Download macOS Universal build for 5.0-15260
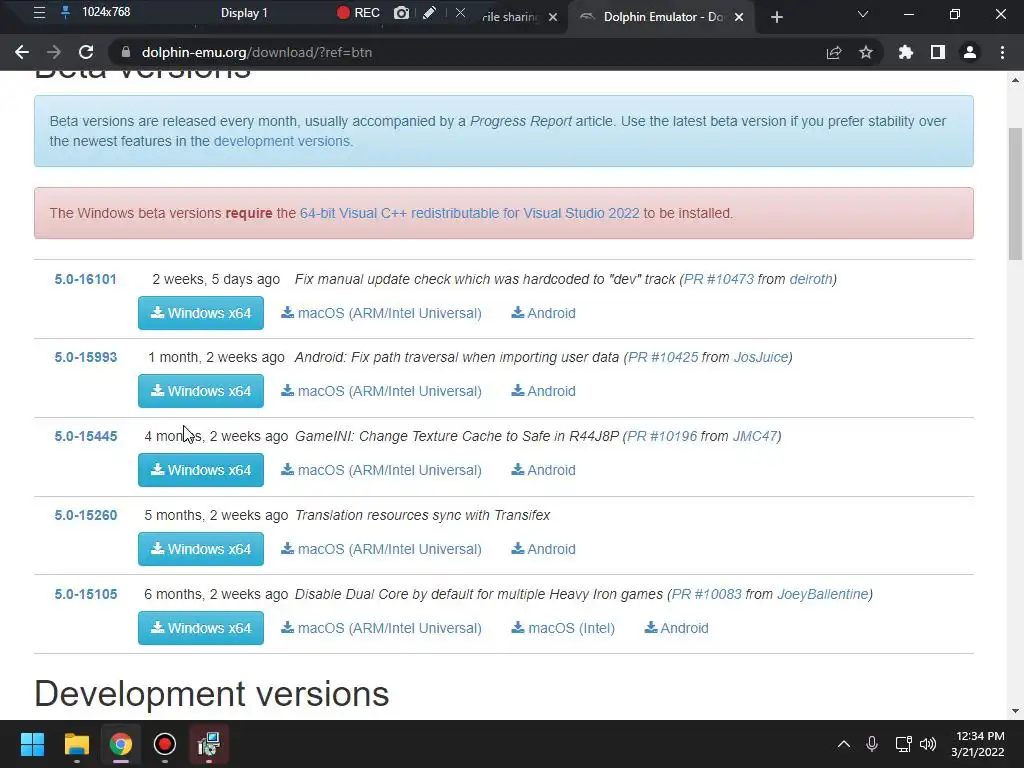 pyautogui.click(x=381, y=549)
